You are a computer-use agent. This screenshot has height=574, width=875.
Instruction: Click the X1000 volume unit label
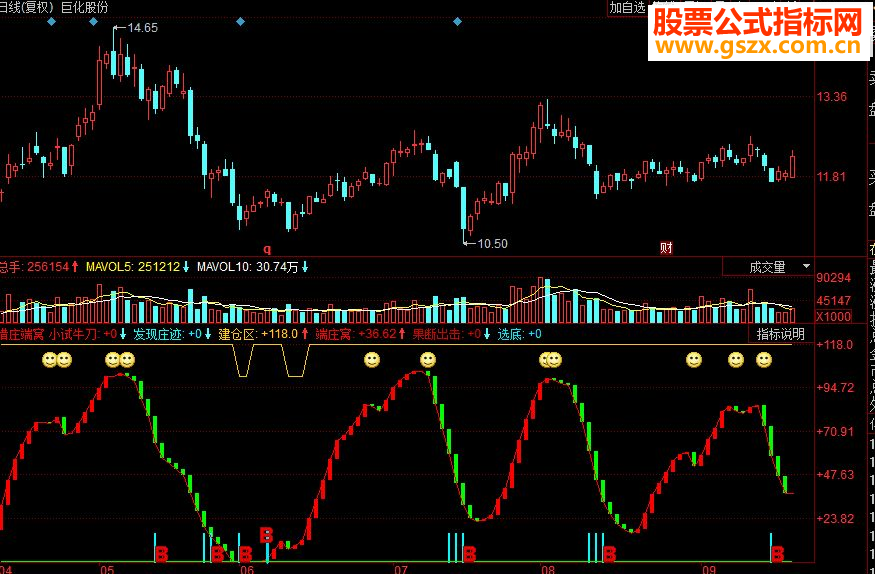[x=833, y=316]
